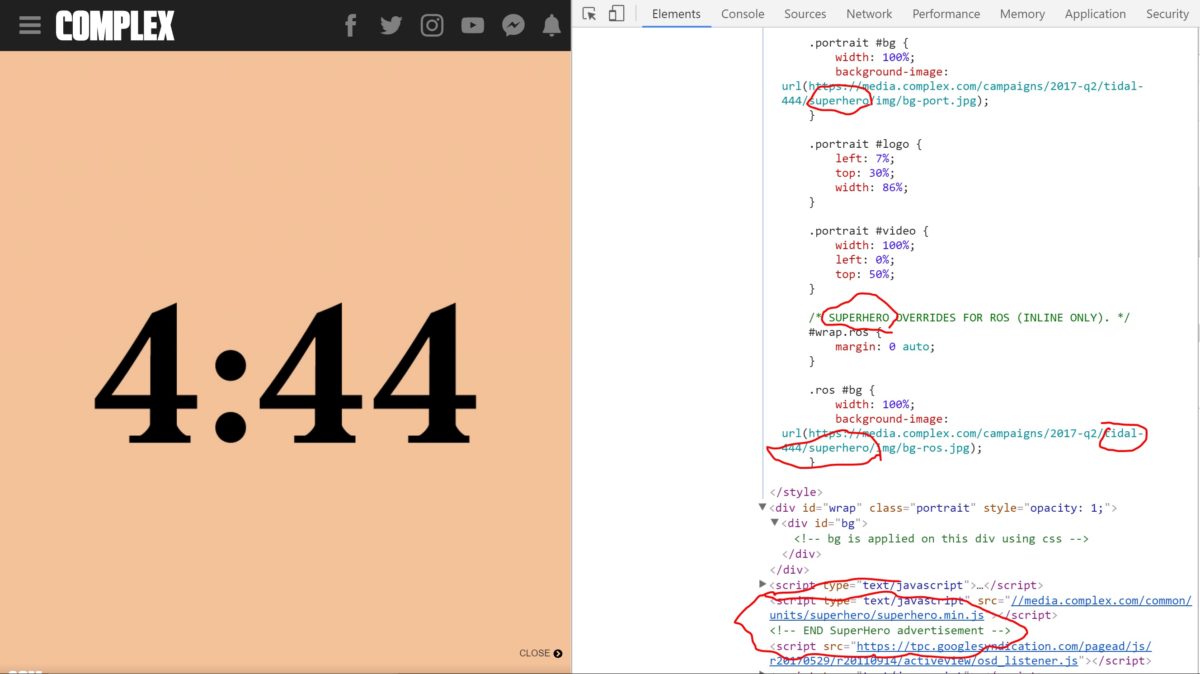This screenshot has width=1200, height=674.
Task: Activate the inspect element picker
Action: pos(590,14)
